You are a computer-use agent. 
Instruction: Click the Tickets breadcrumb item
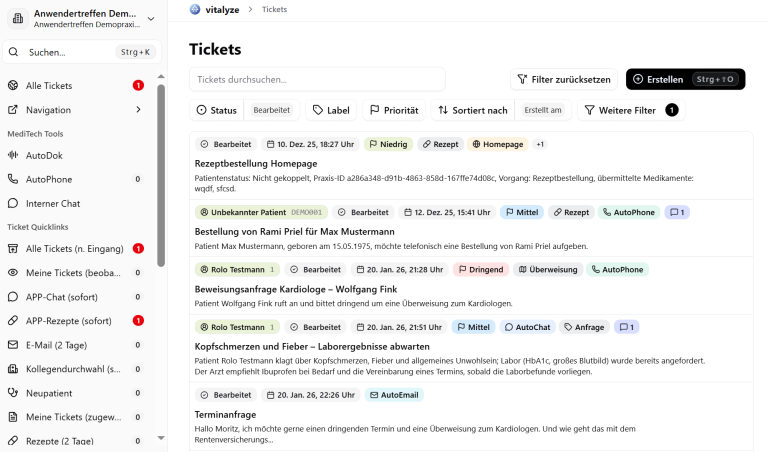274,9
